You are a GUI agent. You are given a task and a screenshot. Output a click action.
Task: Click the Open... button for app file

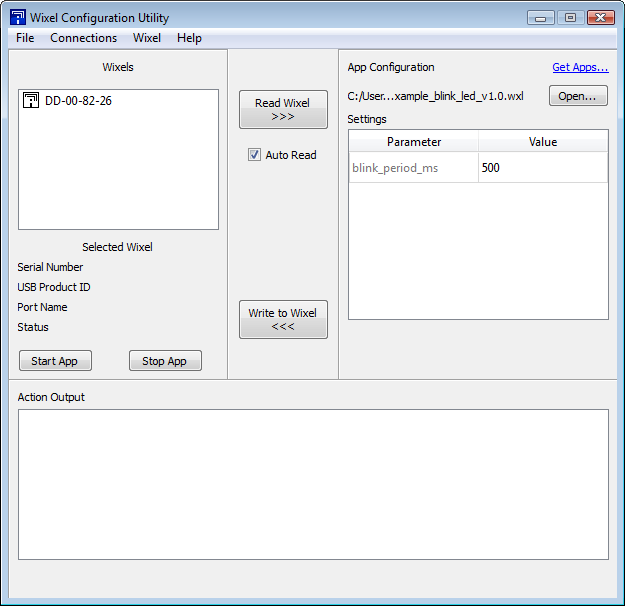point(578,96)
